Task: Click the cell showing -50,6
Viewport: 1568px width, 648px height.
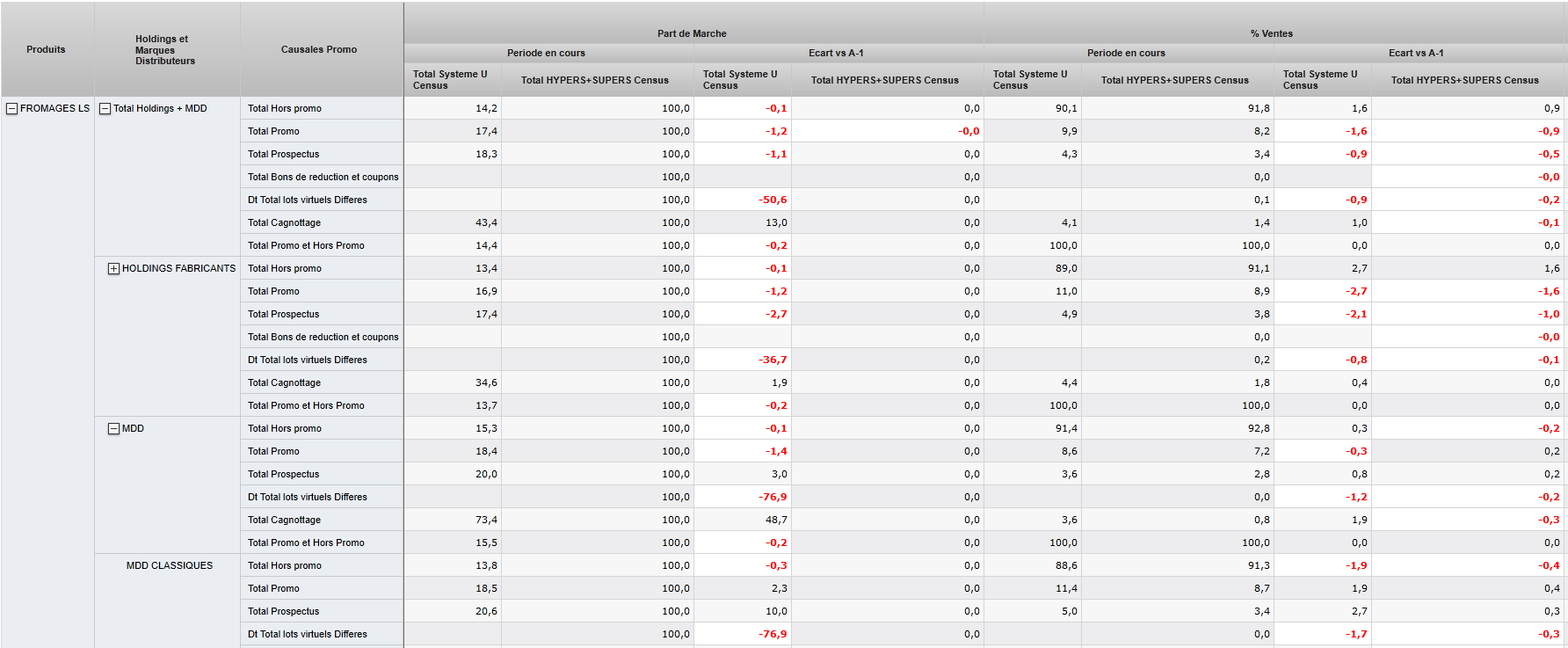Action: click(x=743, y=200)
